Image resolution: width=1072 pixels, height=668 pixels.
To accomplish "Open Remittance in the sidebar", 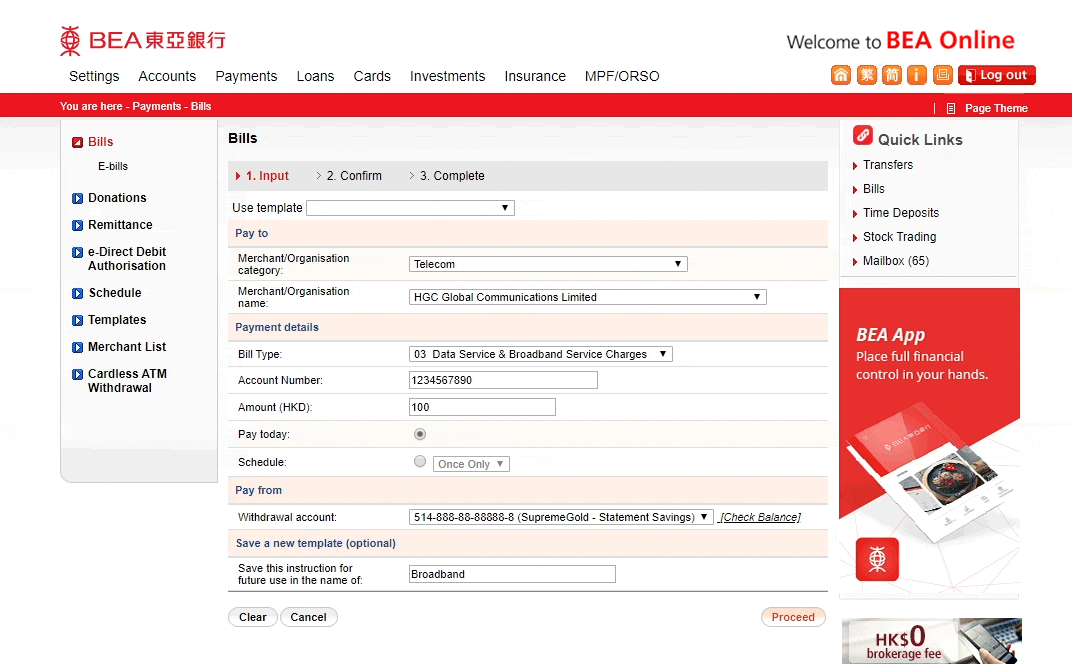I will (120, 225).
